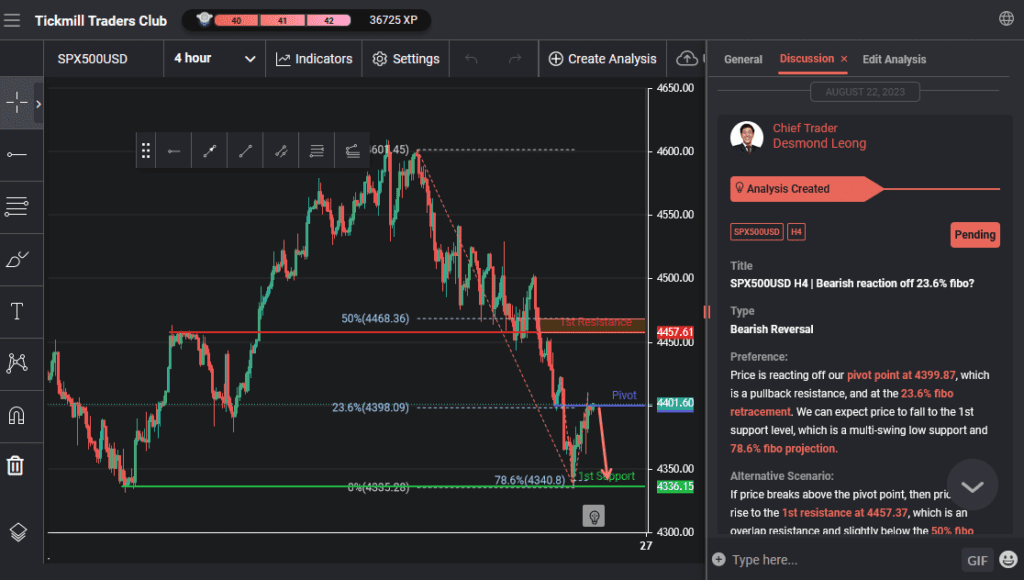Open the GIF picker
This screenshot has height=580, width=1024.
coord(977,560)
